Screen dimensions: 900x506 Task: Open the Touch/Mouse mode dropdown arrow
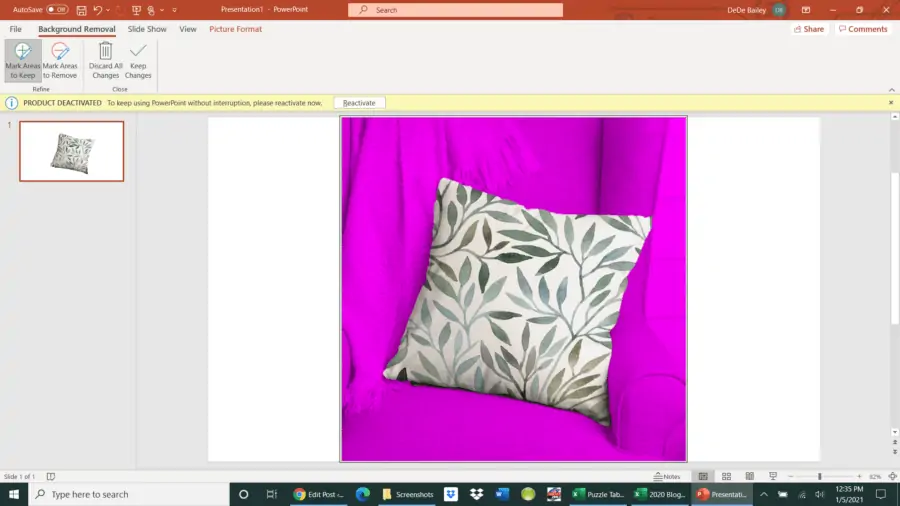(x=162, y=10)
